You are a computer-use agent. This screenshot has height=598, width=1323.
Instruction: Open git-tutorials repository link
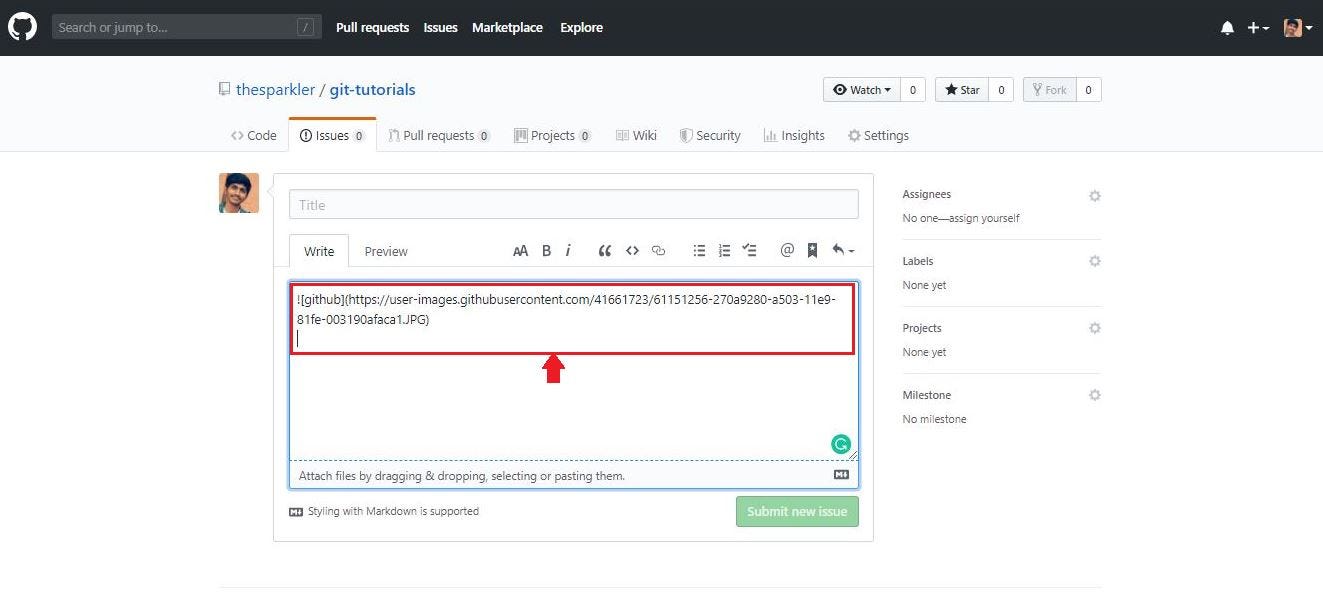tap(372, 89)
